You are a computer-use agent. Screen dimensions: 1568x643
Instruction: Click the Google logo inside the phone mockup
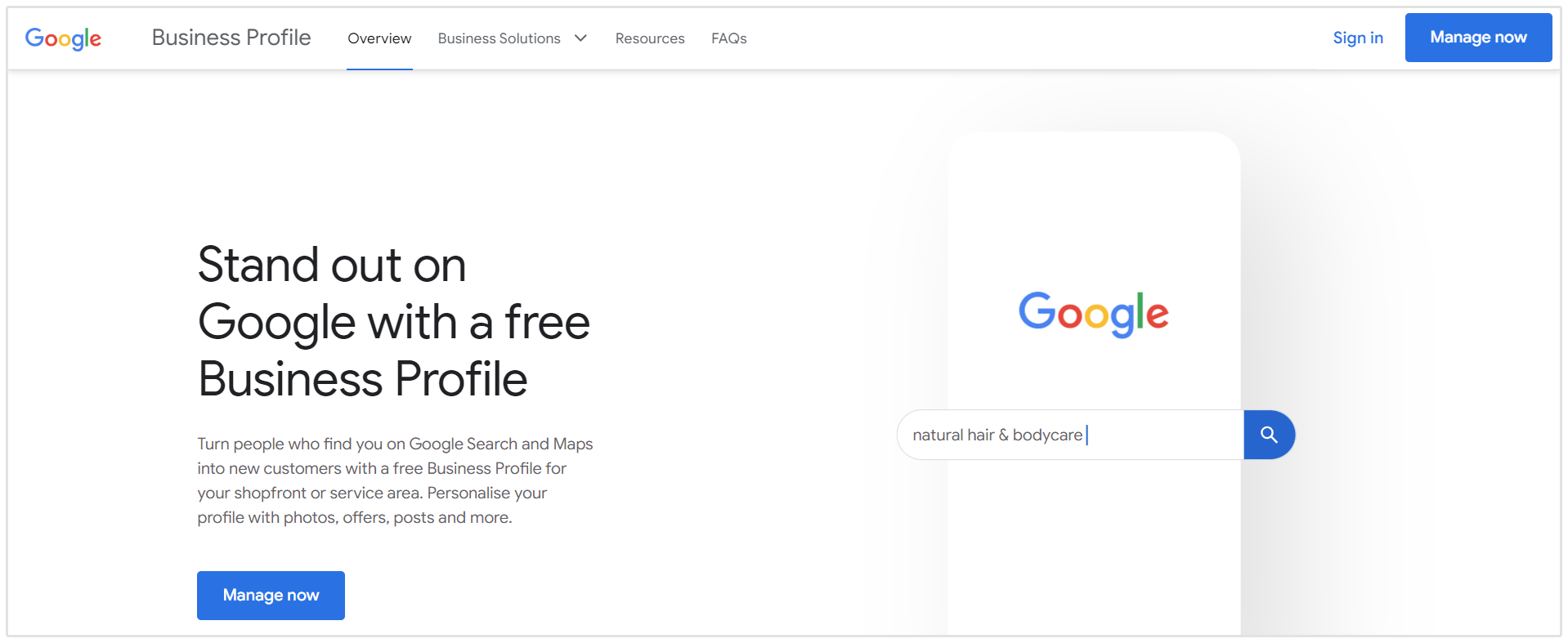click(1093, 313)
